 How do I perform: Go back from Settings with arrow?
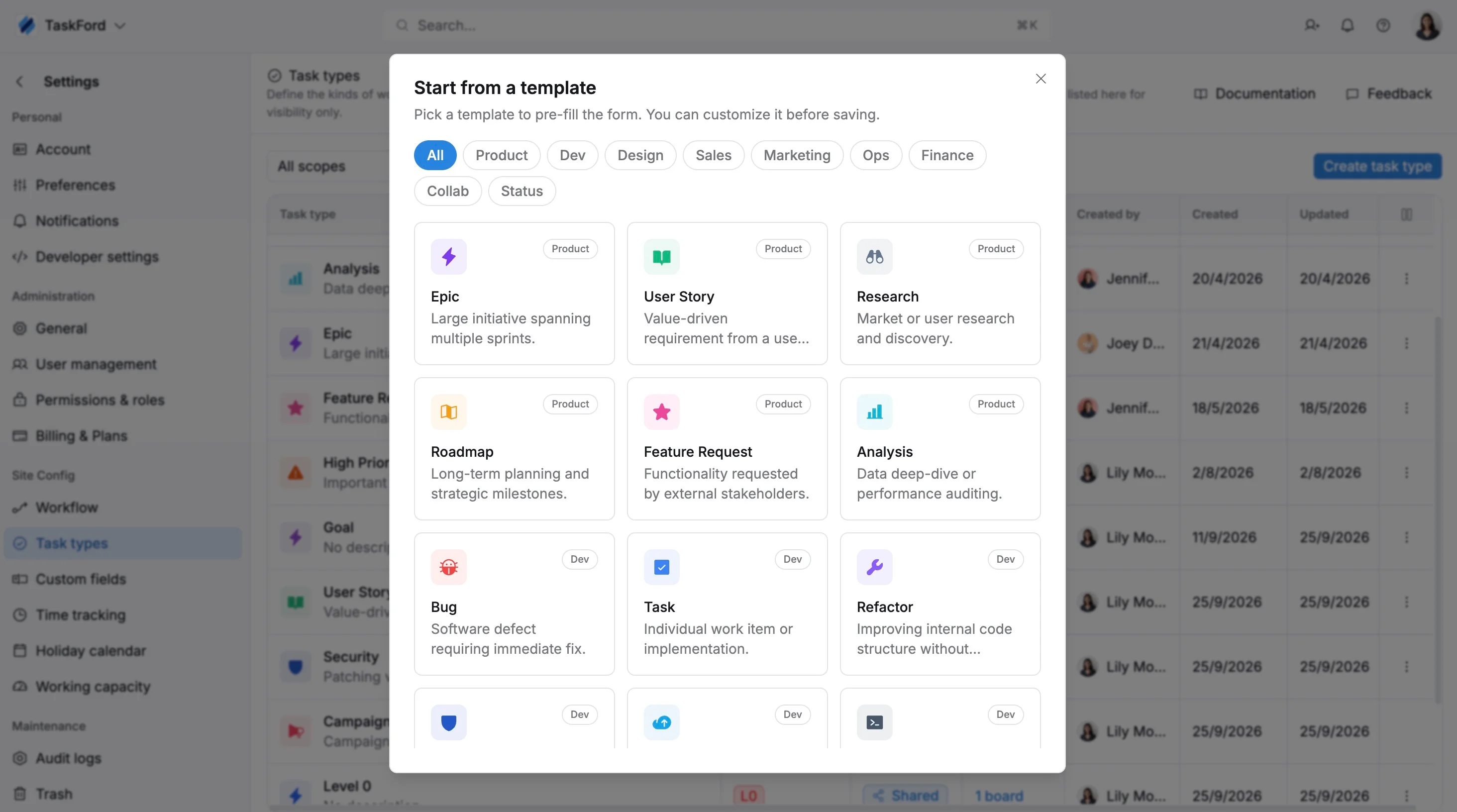click(x=20, y=82)
